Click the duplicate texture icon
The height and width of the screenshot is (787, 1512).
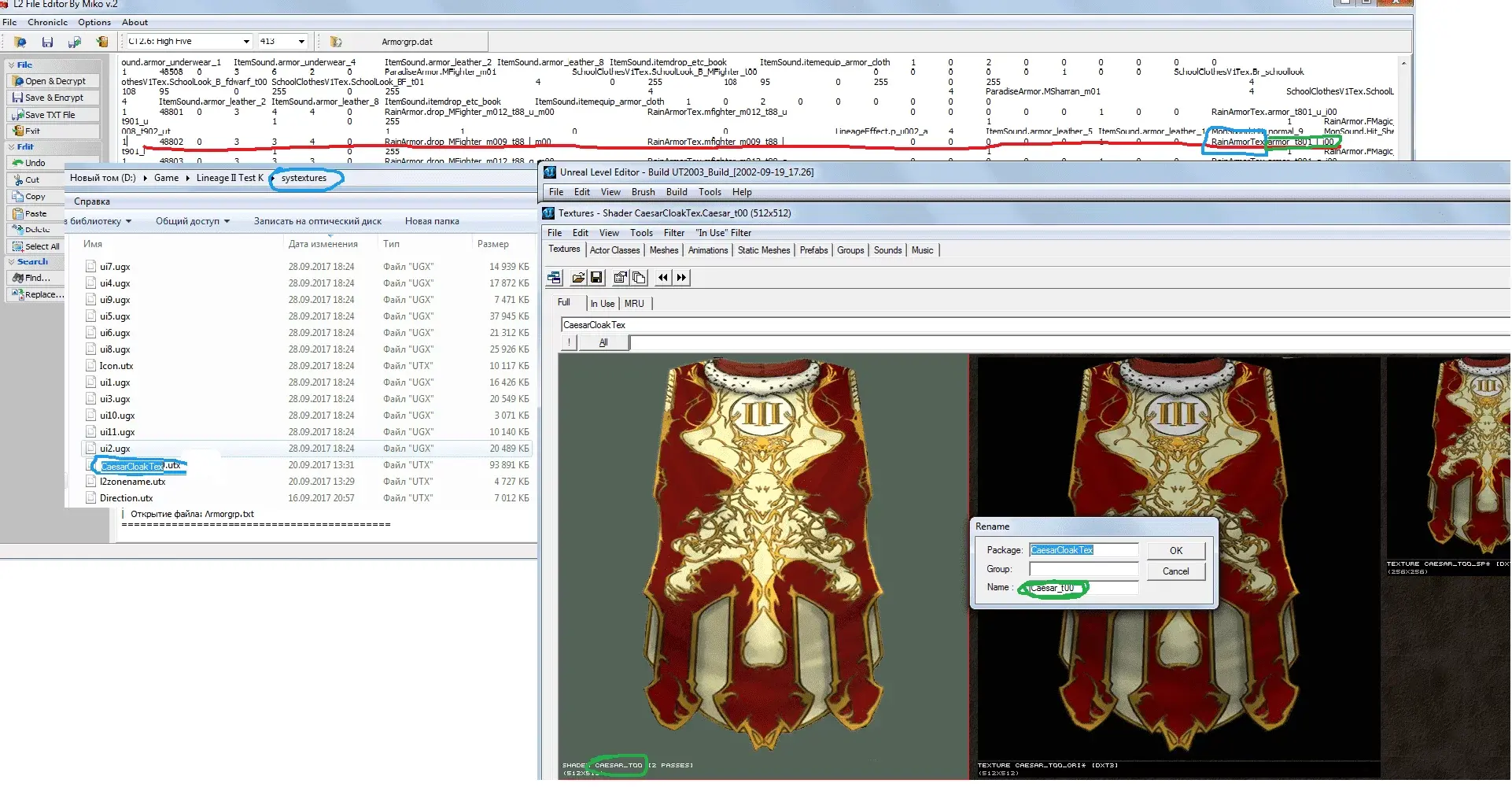tap(639, 277)
